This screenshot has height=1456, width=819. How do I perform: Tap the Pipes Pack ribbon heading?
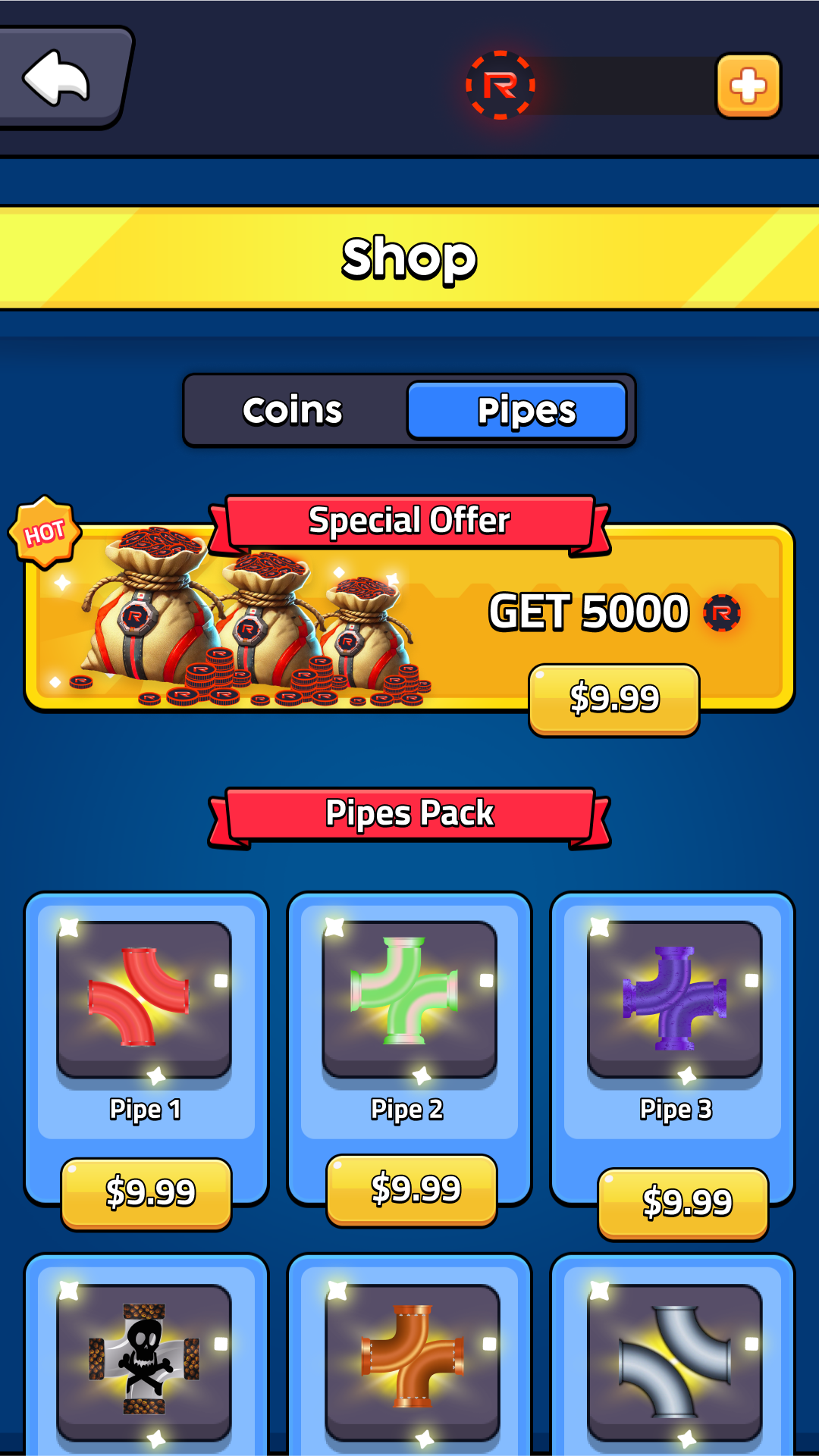click(409, 815)
